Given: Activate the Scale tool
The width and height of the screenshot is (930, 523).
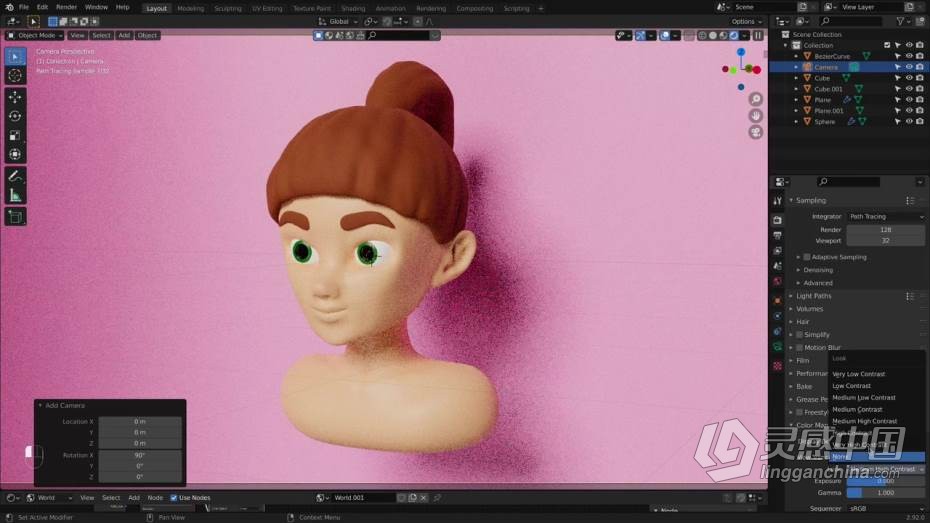Looking at the screenshot, I should tap(15, 135).
